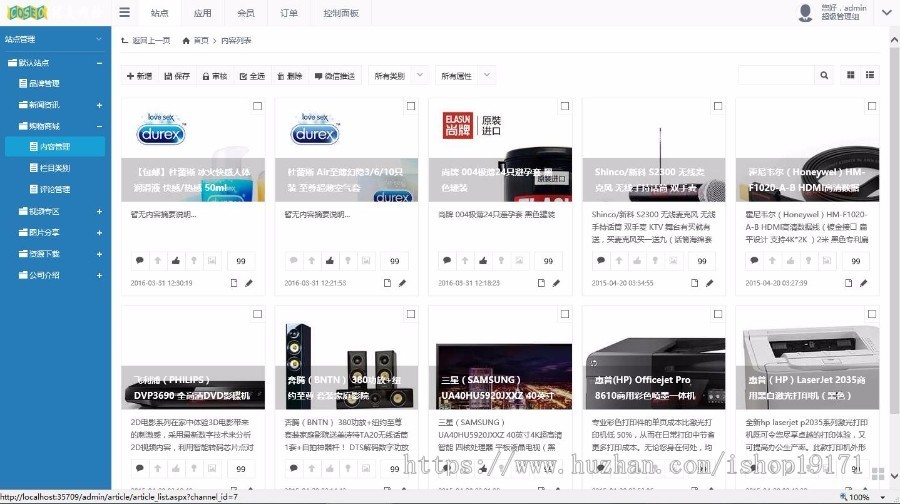Click the 新增 add button
900x504 pixels.
(139, 76)
